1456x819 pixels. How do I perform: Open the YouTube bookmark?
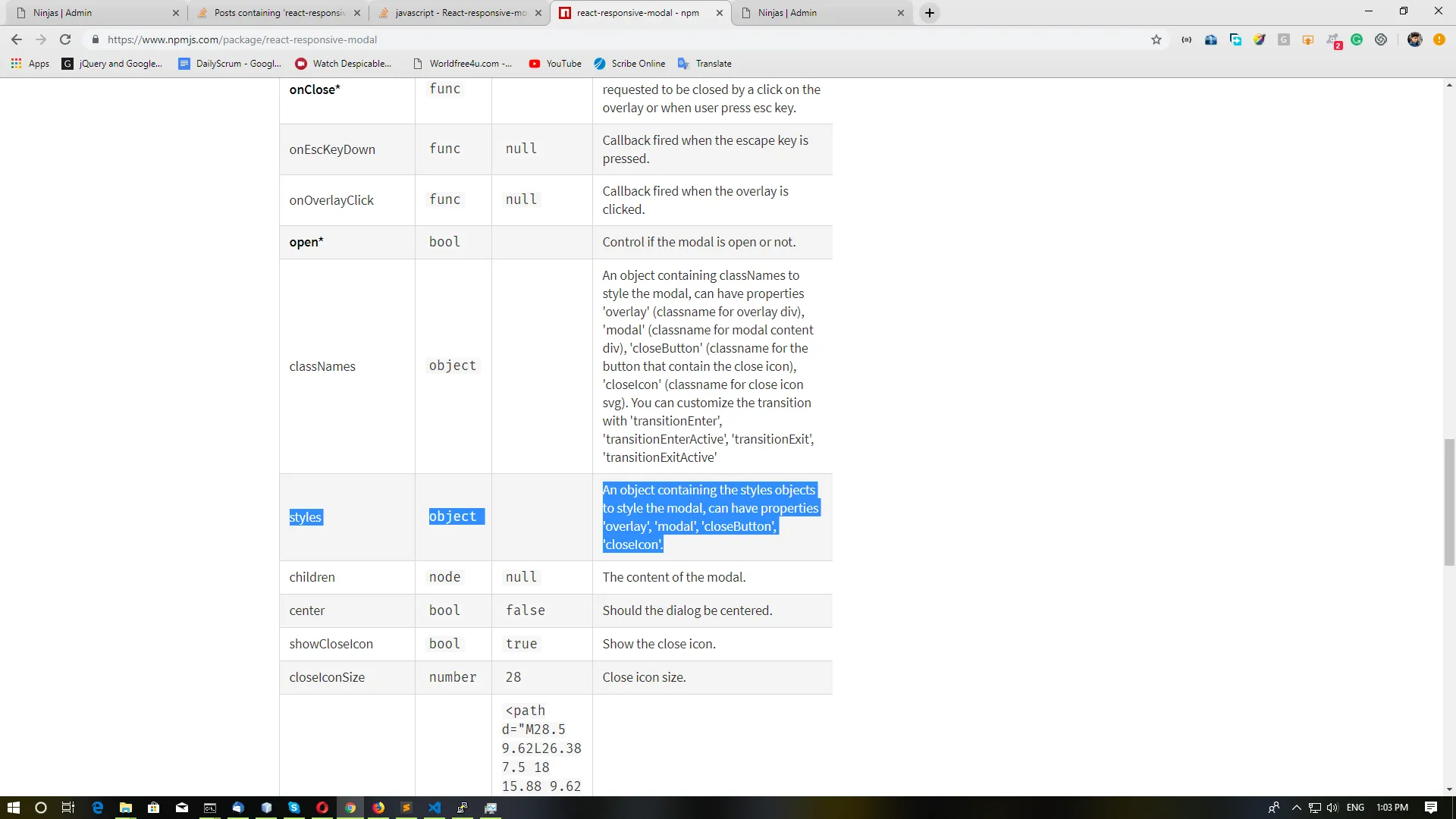tap(555, 64)
